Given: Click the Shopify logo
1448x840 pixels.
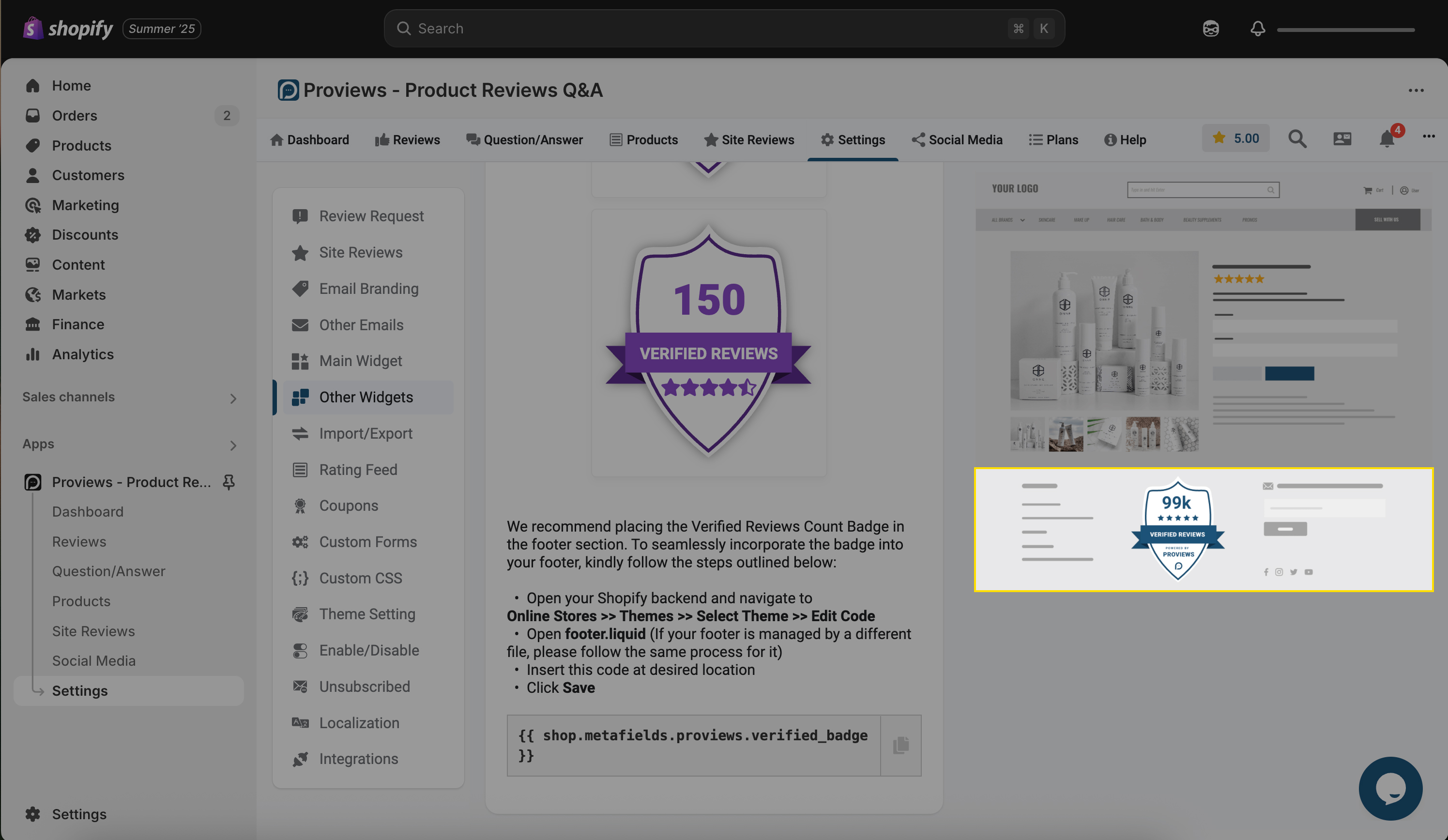Looking at the screenshot, I should 32,28.
